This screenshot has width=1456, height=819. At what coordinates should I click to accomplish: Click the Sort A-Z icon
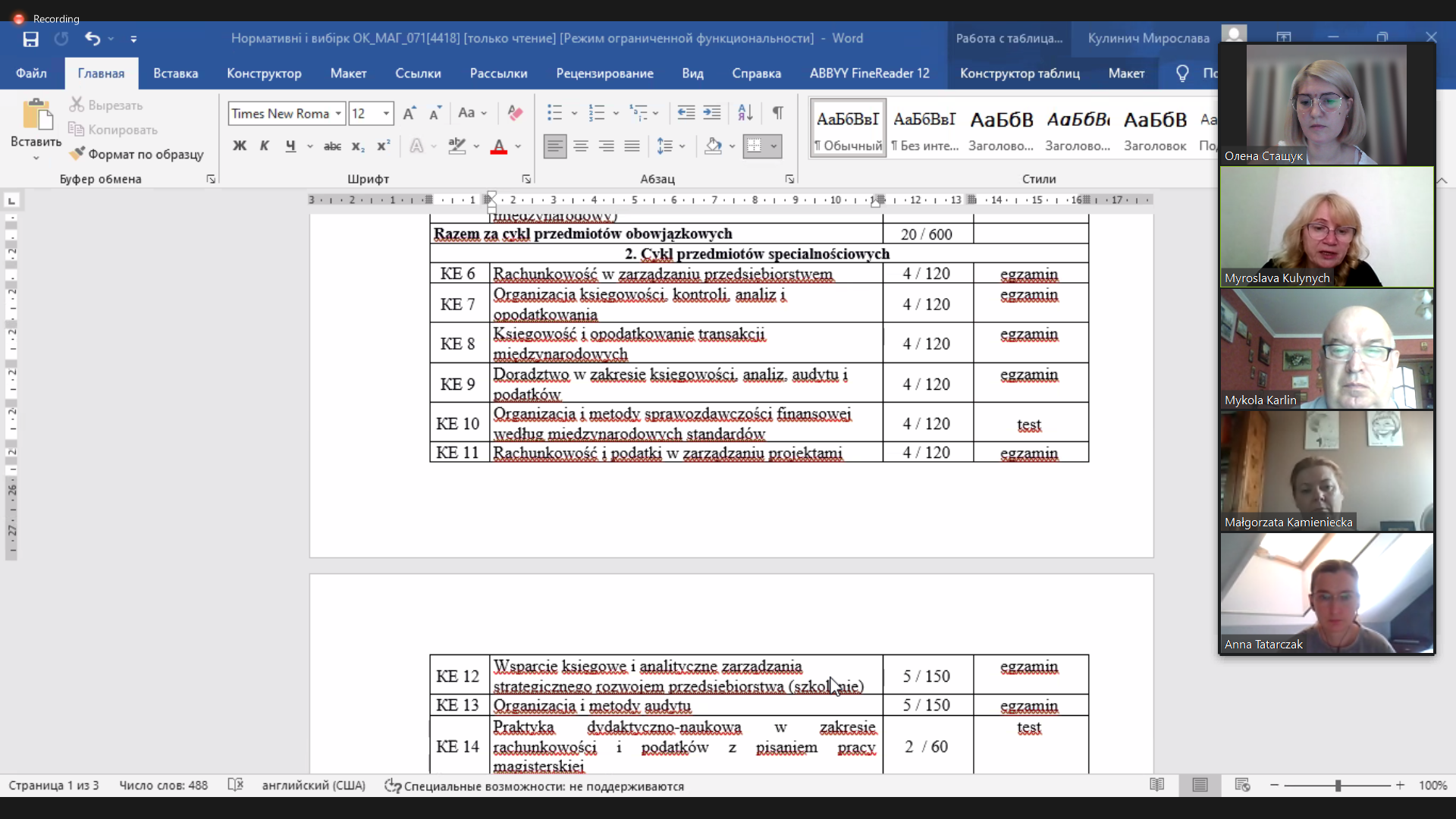tap(745, 113)
